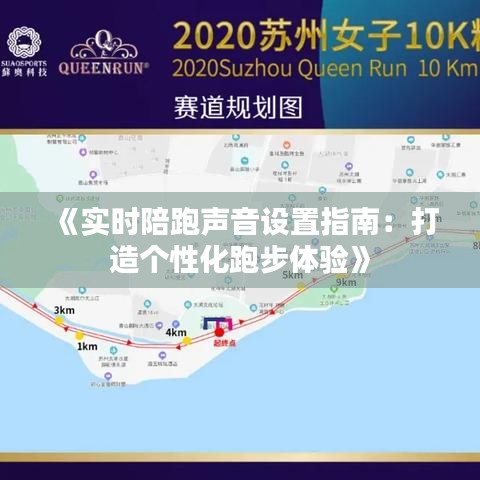Screen dimensions: 480x480
Task: Select the yellow dot beside the 3km label
Action: tap(59, 321)
